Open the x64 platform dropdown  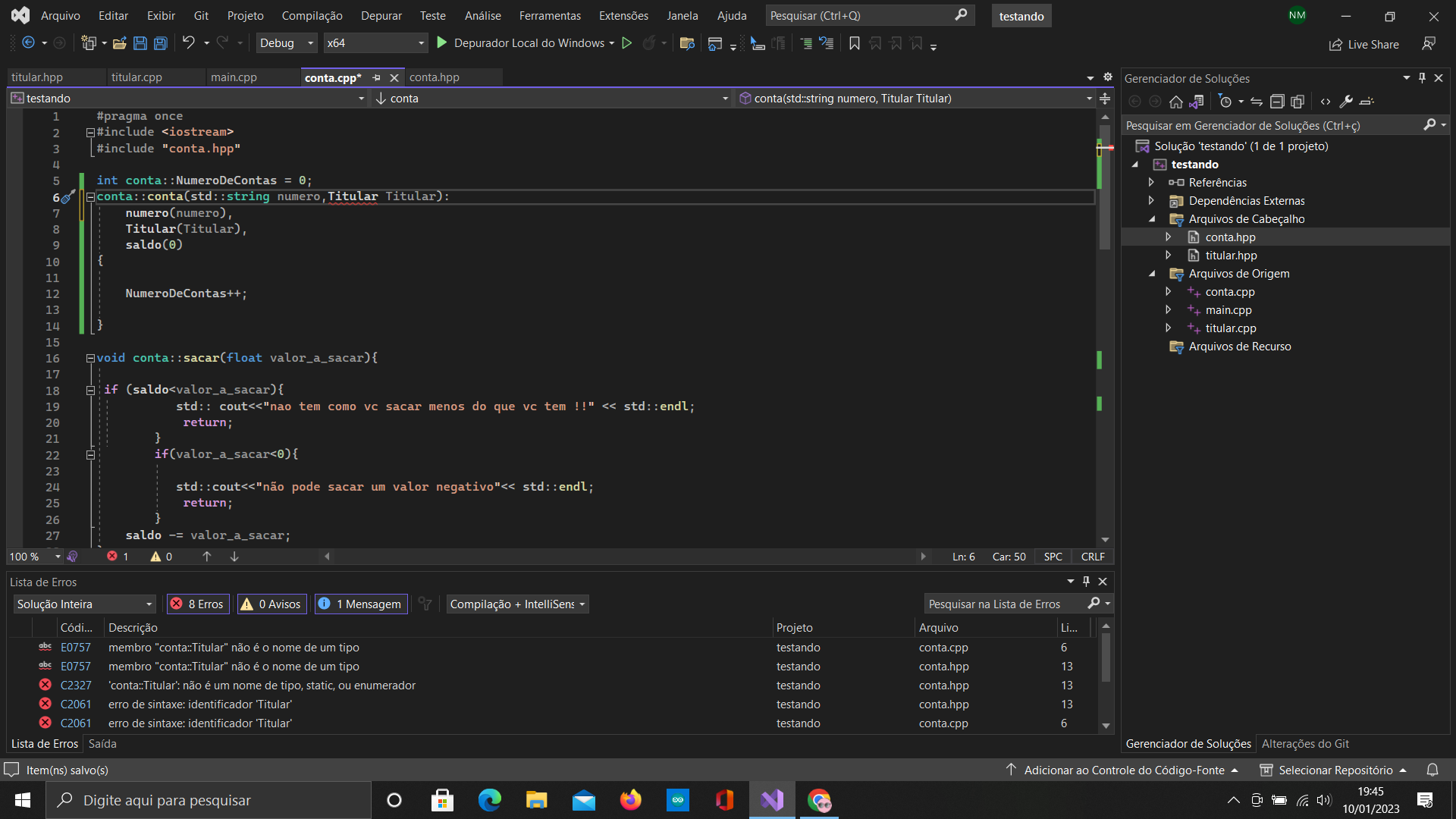pyautogui.click(x=375, y=43)
